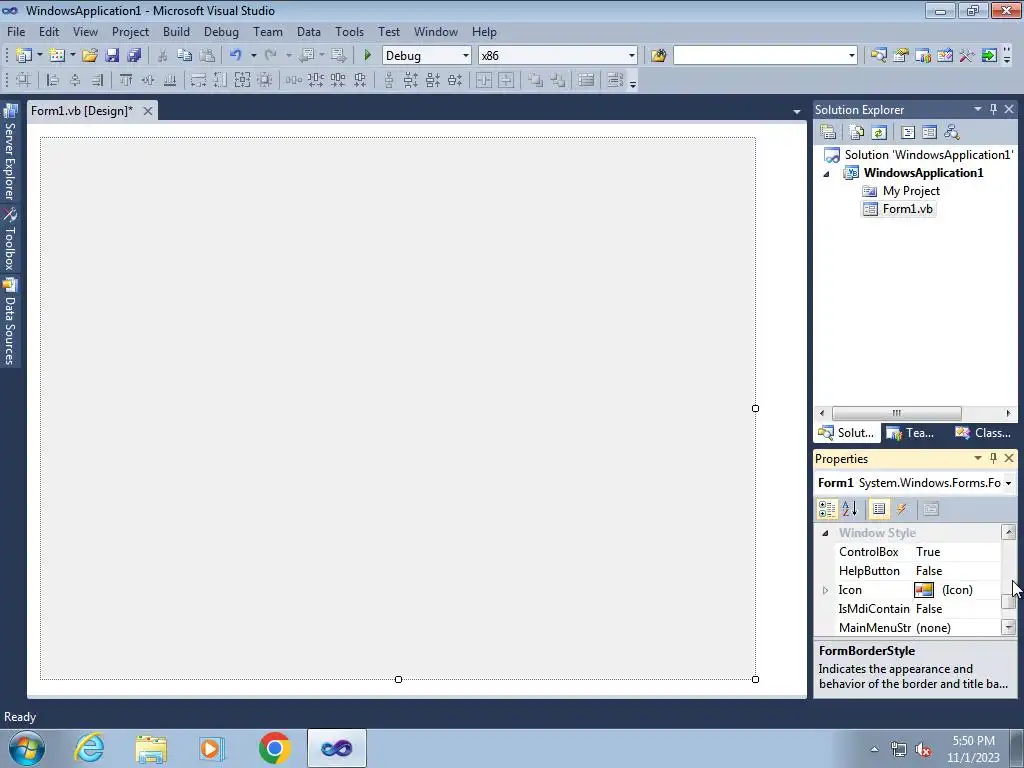
Task: Click the Find in Files icon
Action: pyautogui.click(x=658, y=56)
